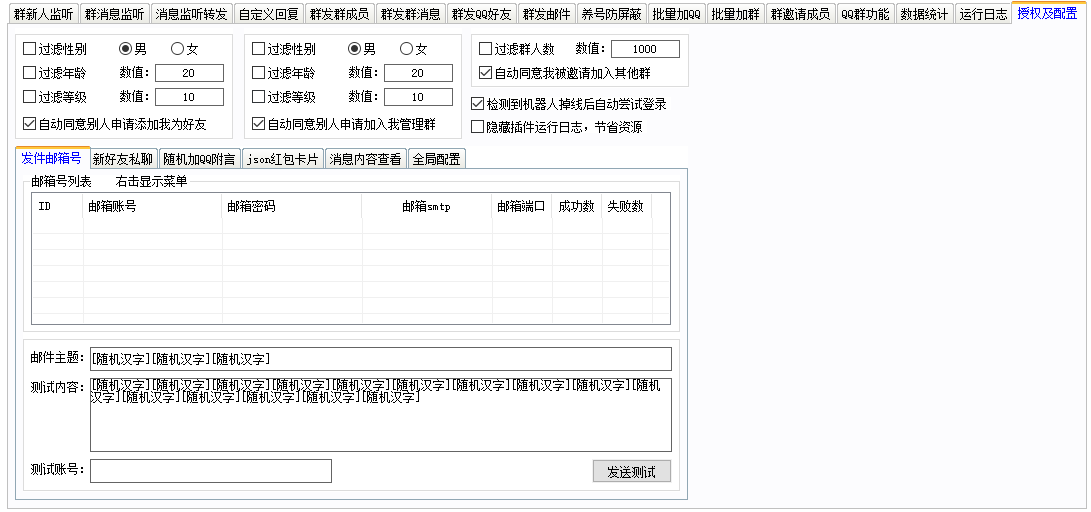1091x512 pixels.
Task: Open the 批量加QQ tab
Action: tap(677, 14)
